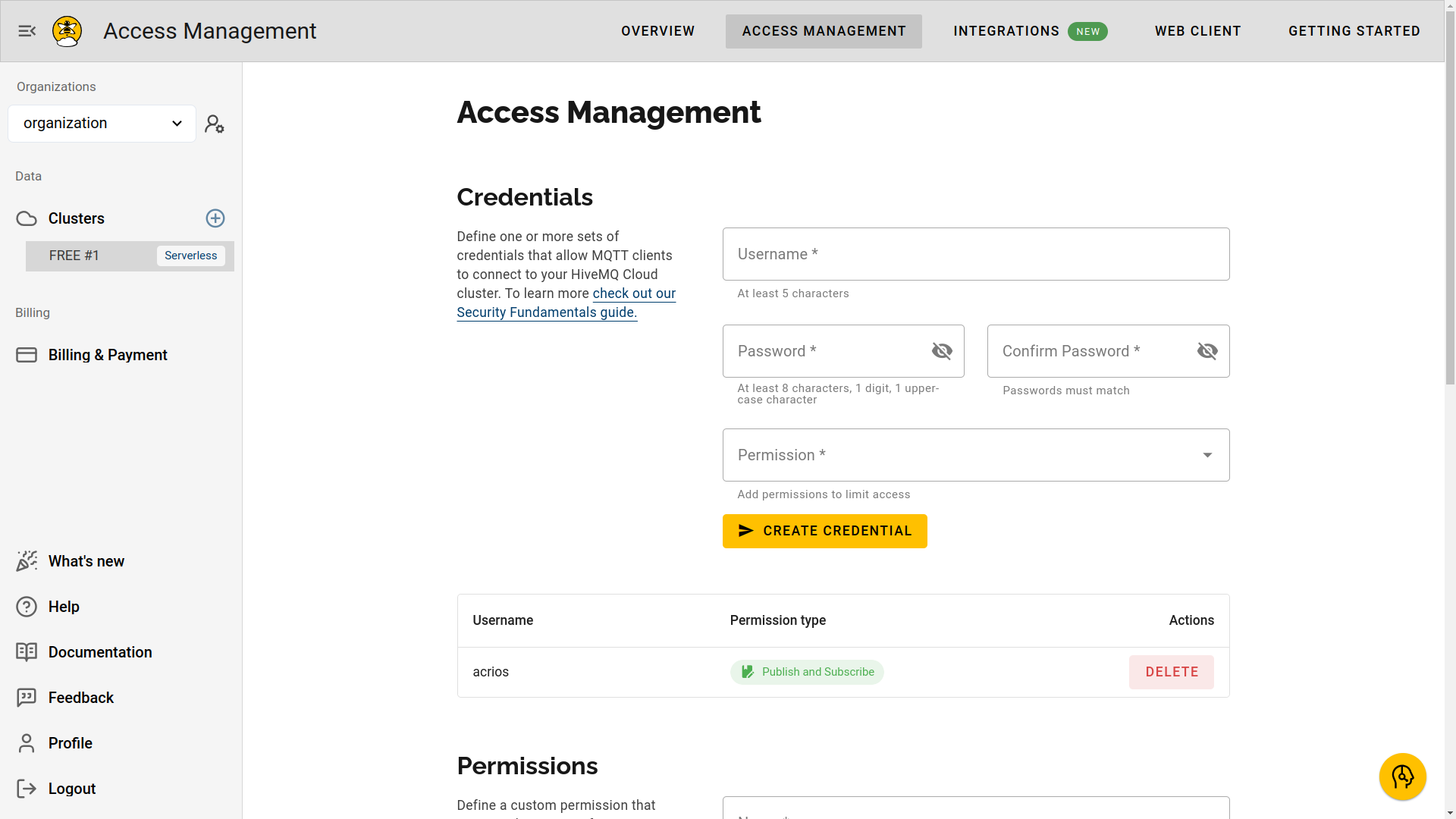Collapse the sidebar menu icon
1456x819 pixels.
click(27, 31)
